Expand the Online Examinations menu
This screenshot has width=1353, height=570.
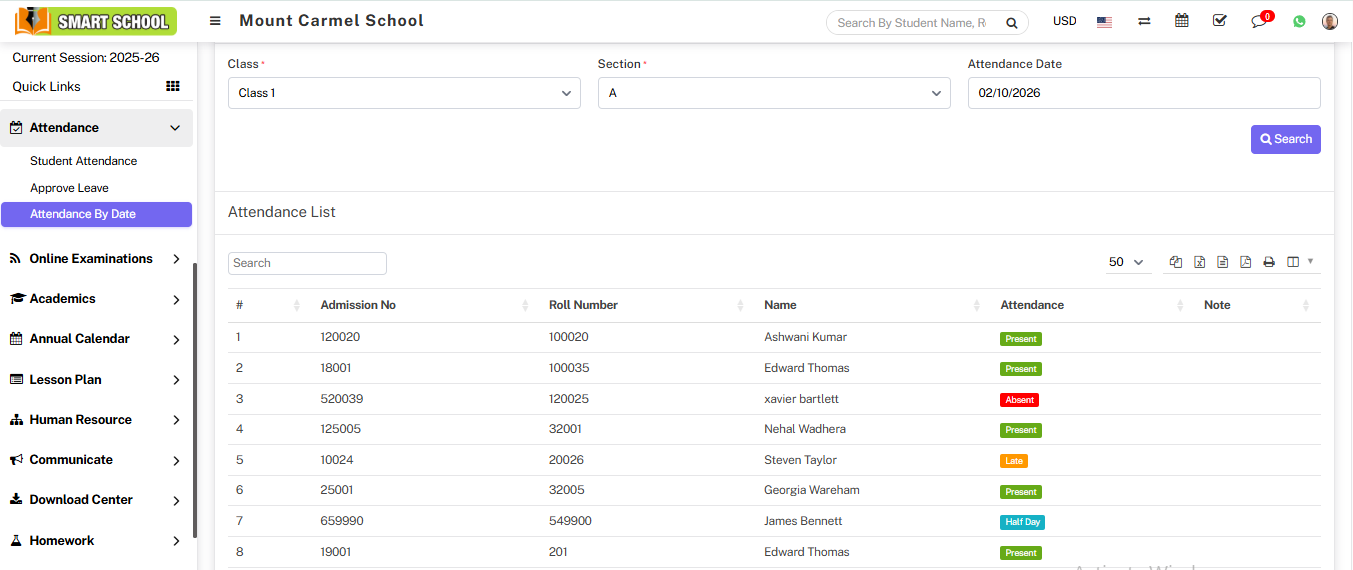click(x=96, y=259)
